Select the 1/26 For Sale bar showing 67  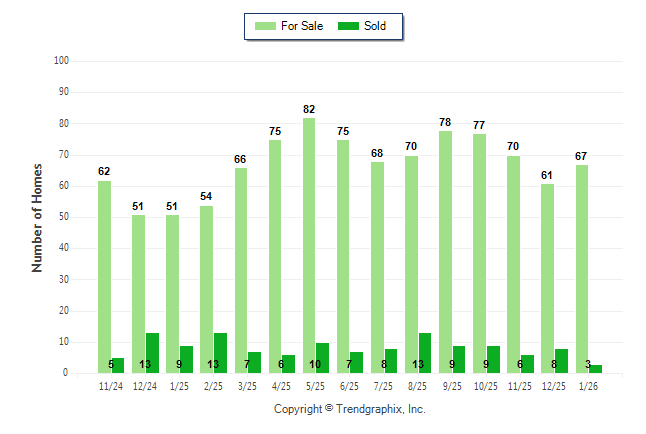pyautogui.click(x=581, y=269)
